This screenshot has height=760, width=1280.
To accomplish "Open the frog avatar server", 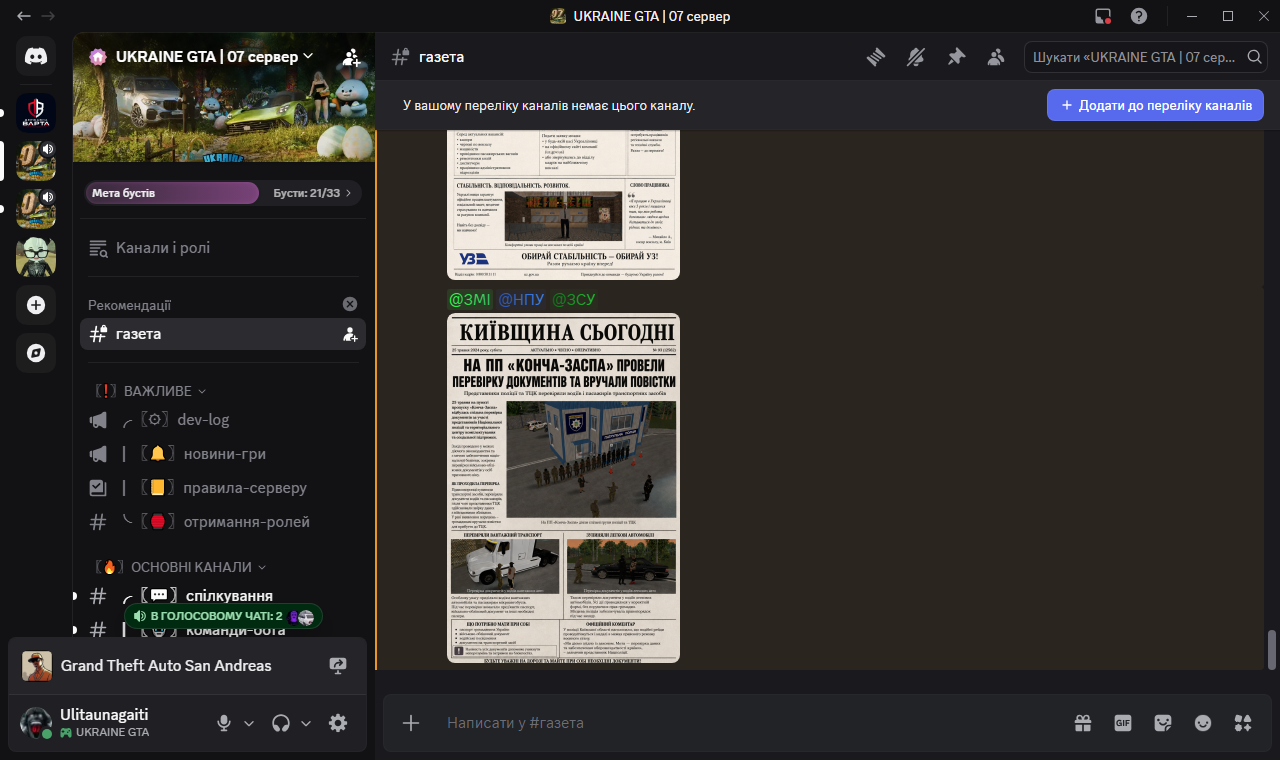I will [x=36, y=257].
